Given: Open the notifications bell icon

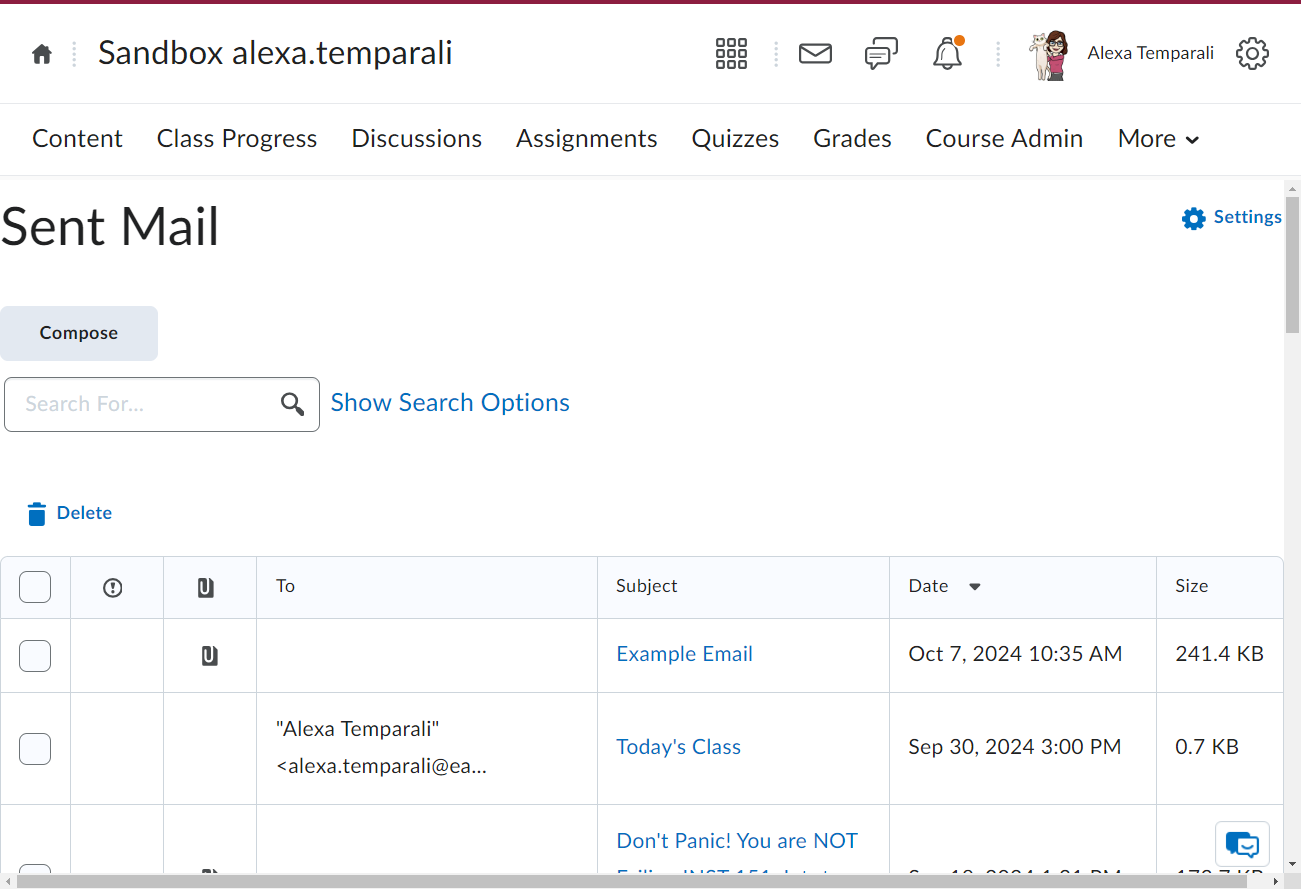Looking at the screenshot, I should pyautogui.click(x=947, y=54).
